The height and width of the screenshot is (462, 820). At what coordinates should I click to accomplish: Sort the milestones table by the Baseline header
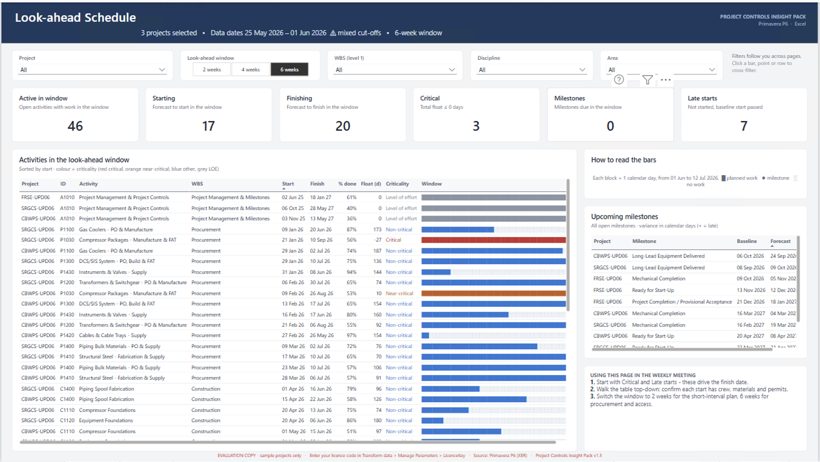click(747, 241)
